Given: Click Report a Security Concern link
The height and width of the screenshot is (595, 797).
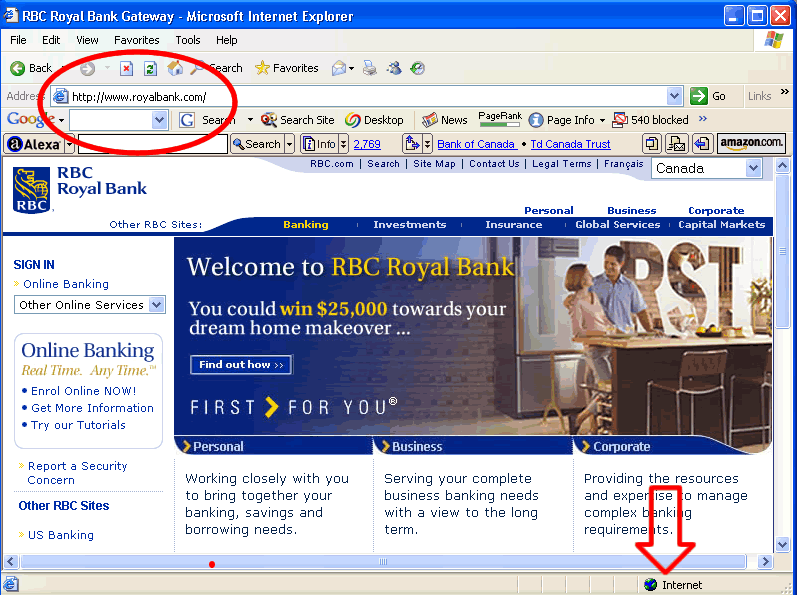Looking at the screenshot, I should (77, 473).
